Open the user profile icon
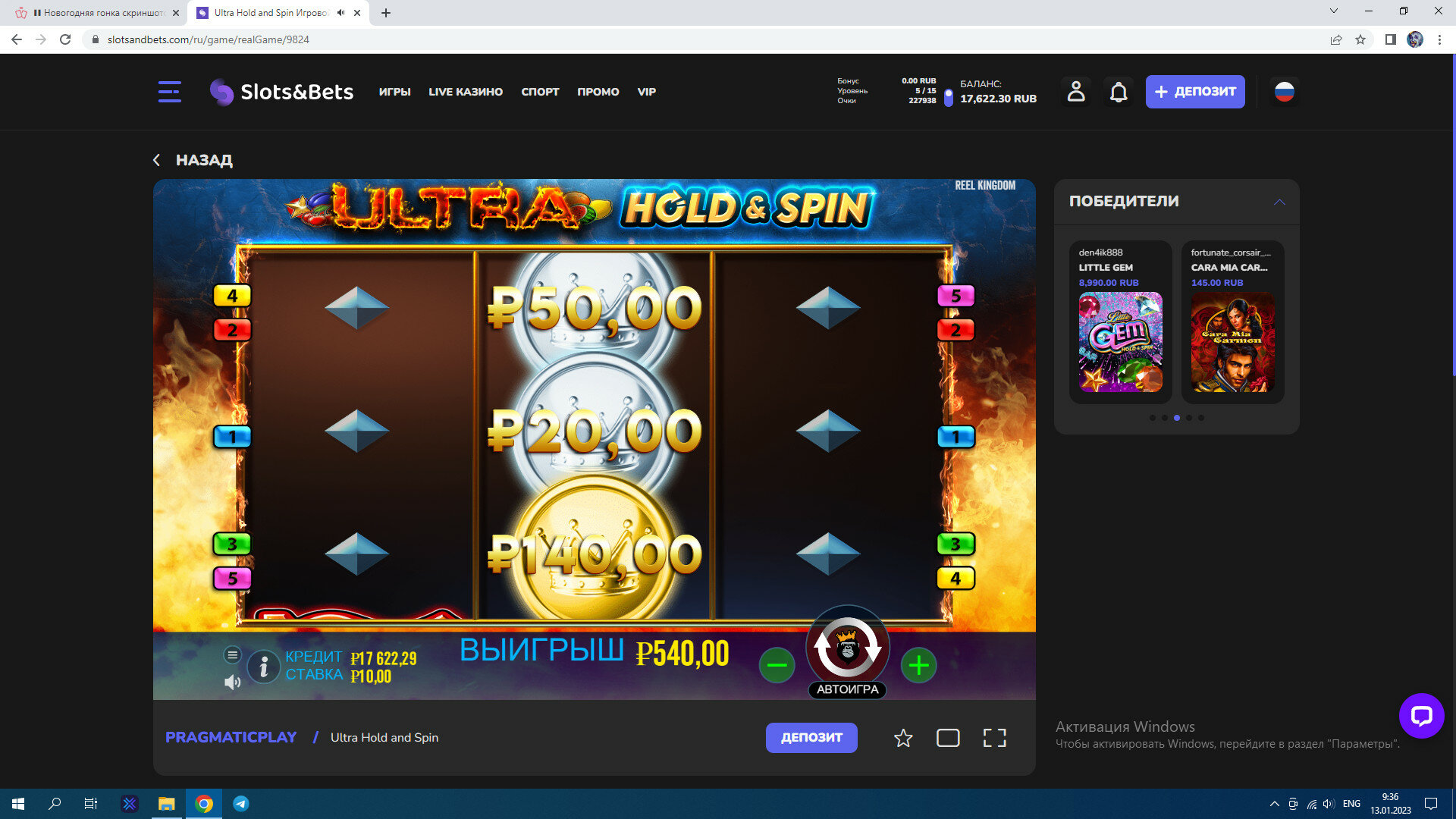The image size is (1456, 819). (x=1075, y=92)
